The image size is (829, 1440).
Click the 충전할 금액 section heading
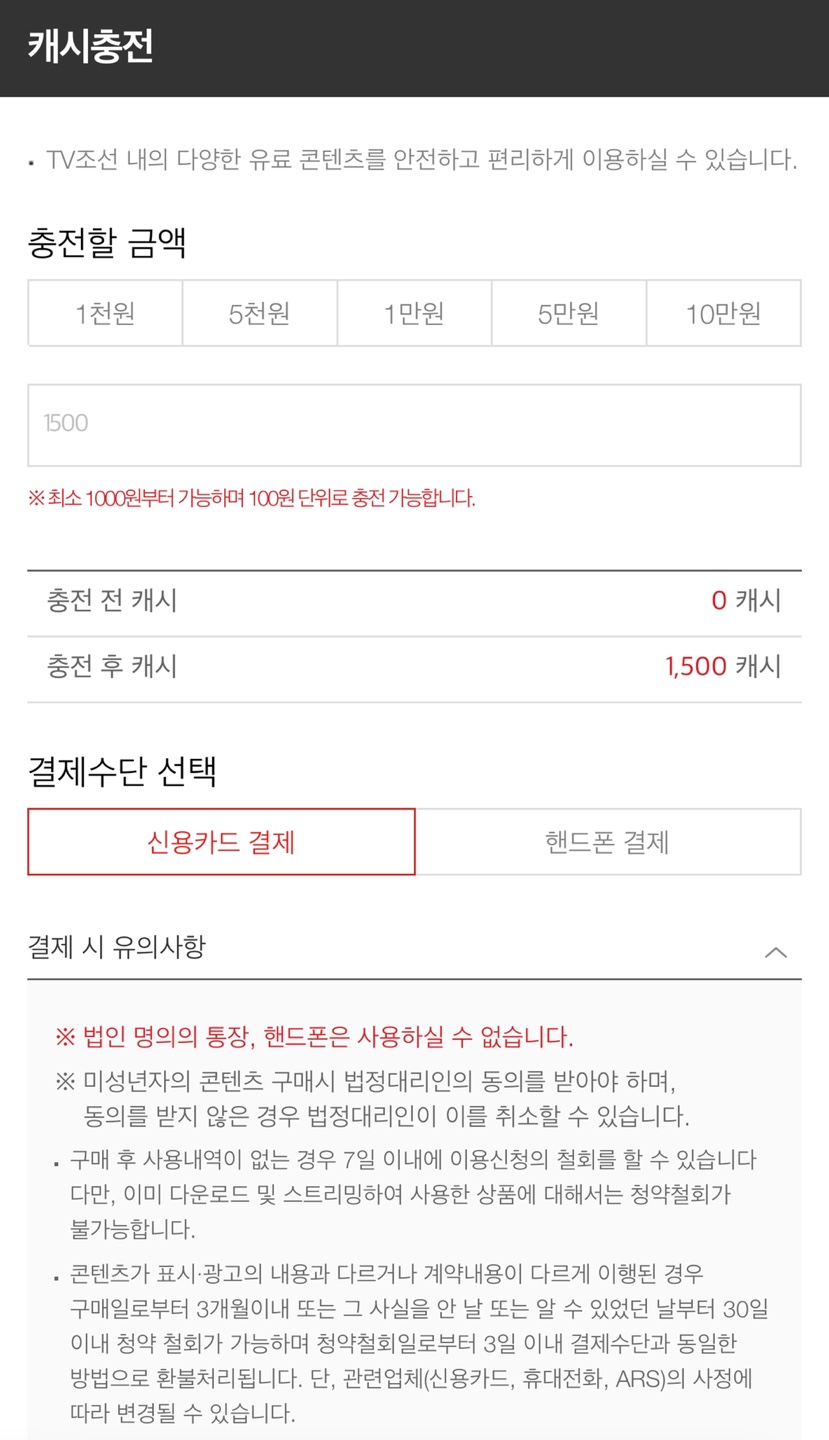94,236
